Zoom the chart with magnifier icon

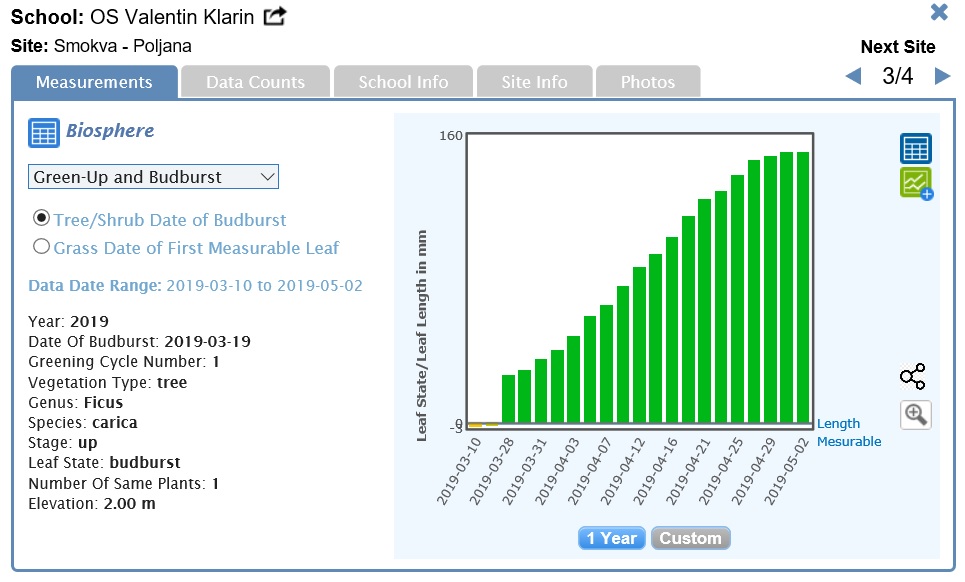(x=915, y=415)
